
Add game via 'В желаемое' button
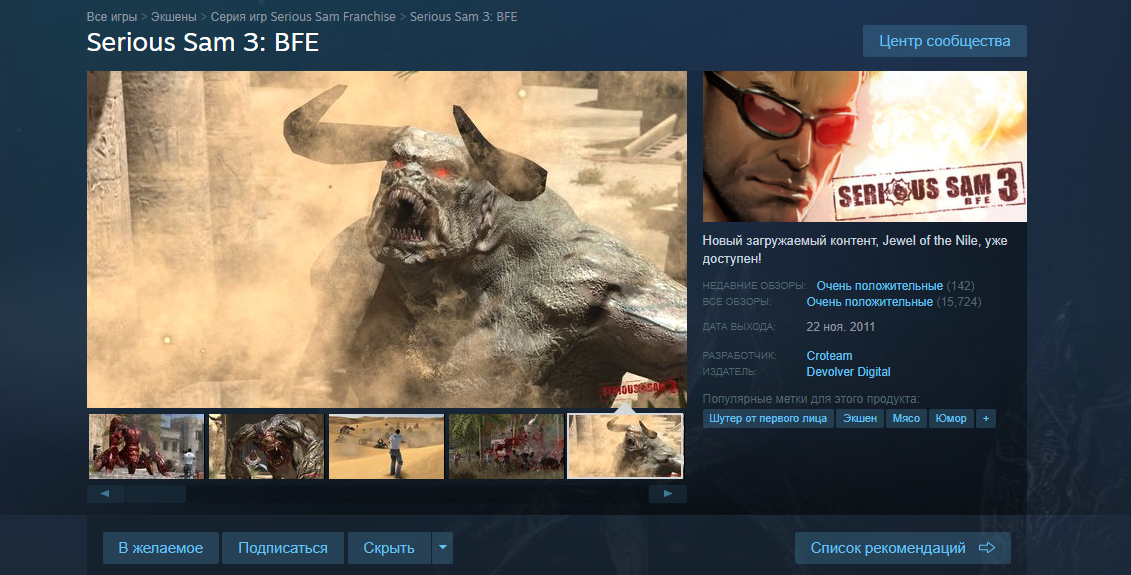[x=161, y=548]
